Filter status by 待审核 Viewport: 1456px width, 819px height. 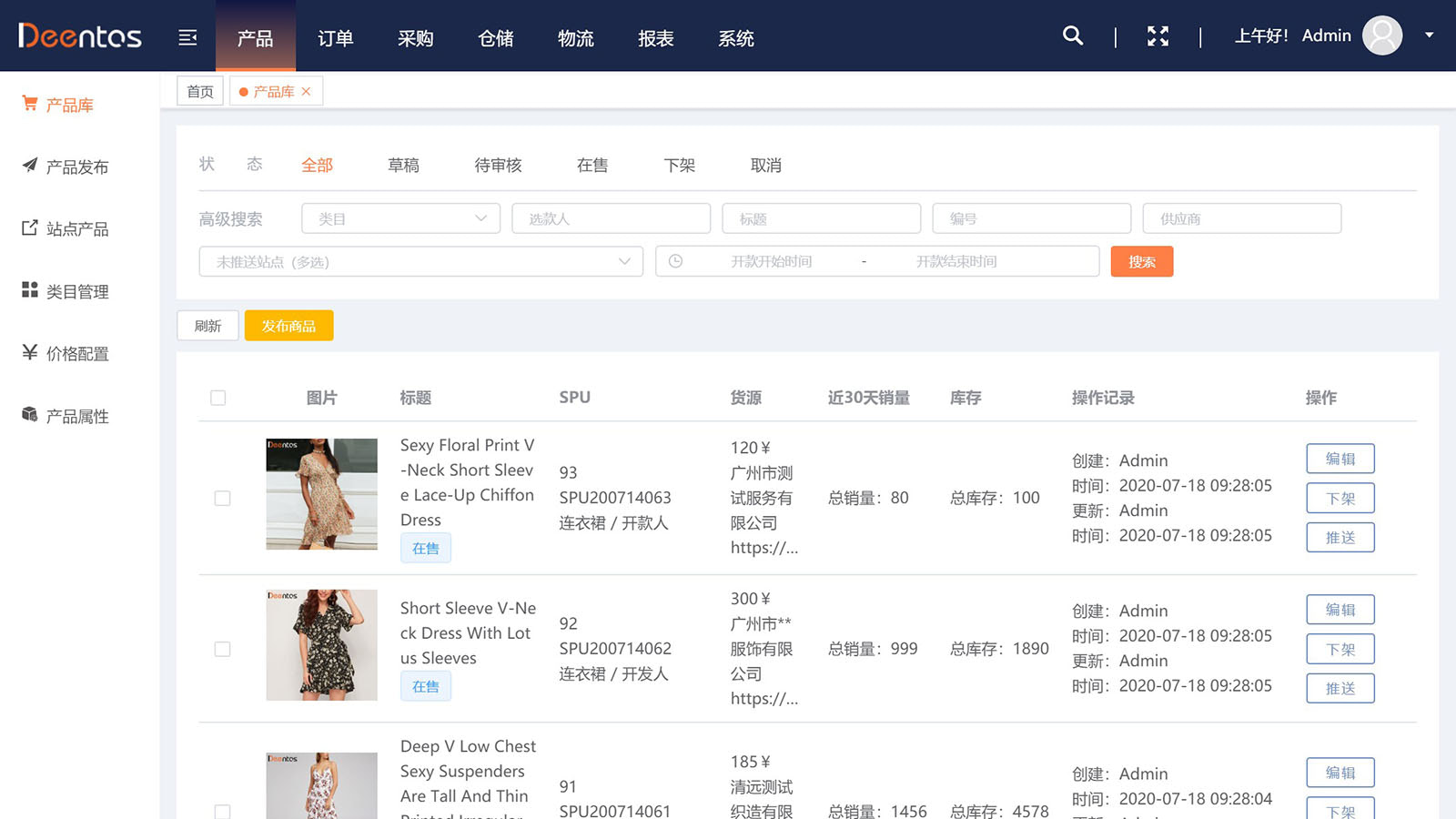pos(498,165)
